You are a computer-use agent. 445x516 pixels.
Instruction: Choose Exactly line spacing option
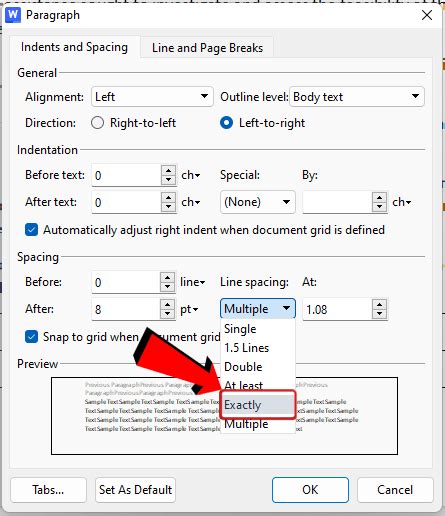(x=258, y=405)
